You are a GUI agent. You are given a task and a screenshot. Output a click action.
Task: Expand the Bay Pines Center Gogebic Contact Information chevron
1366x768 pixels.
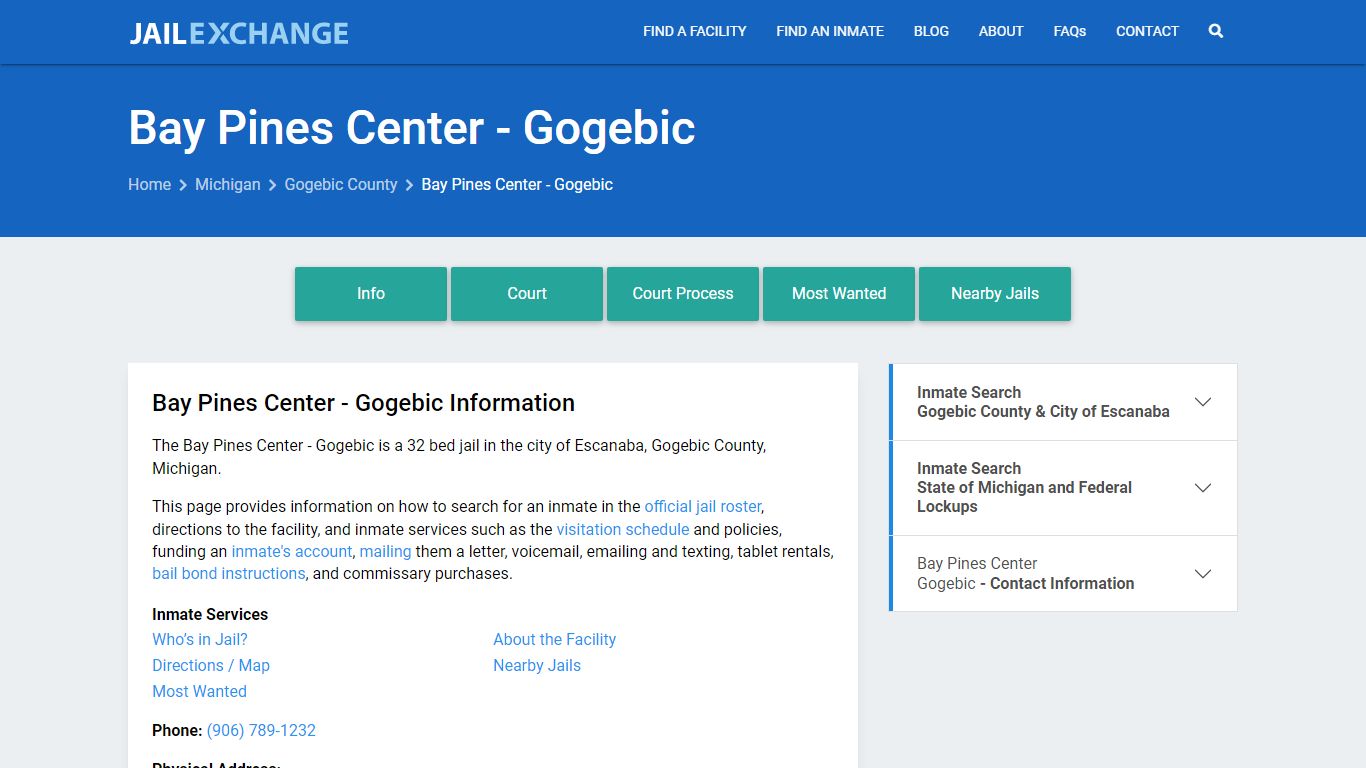[x=1203, y=574]
